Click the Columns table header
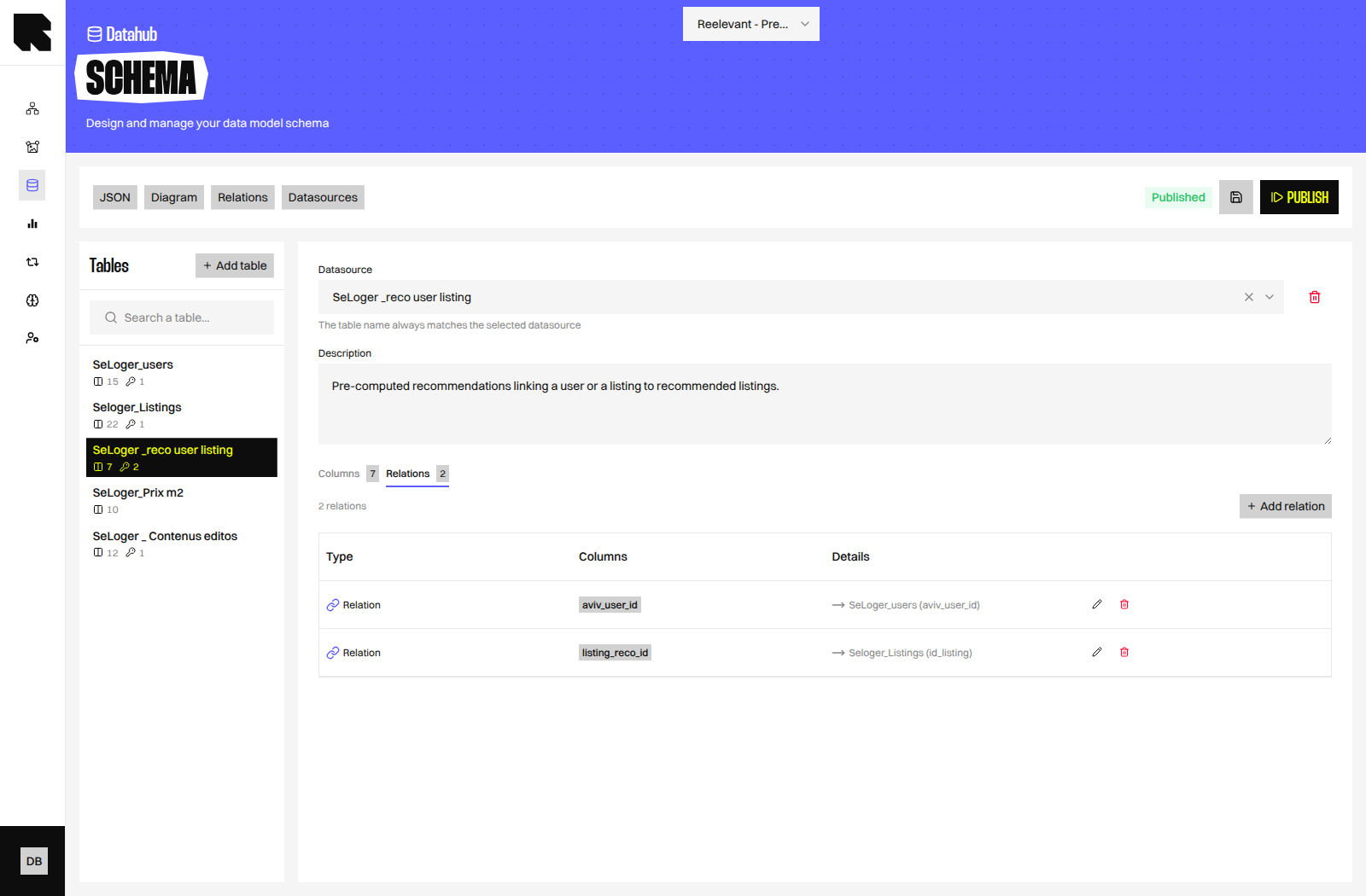Viewport: 1366px width, 896px height. (x=603, y=556)
